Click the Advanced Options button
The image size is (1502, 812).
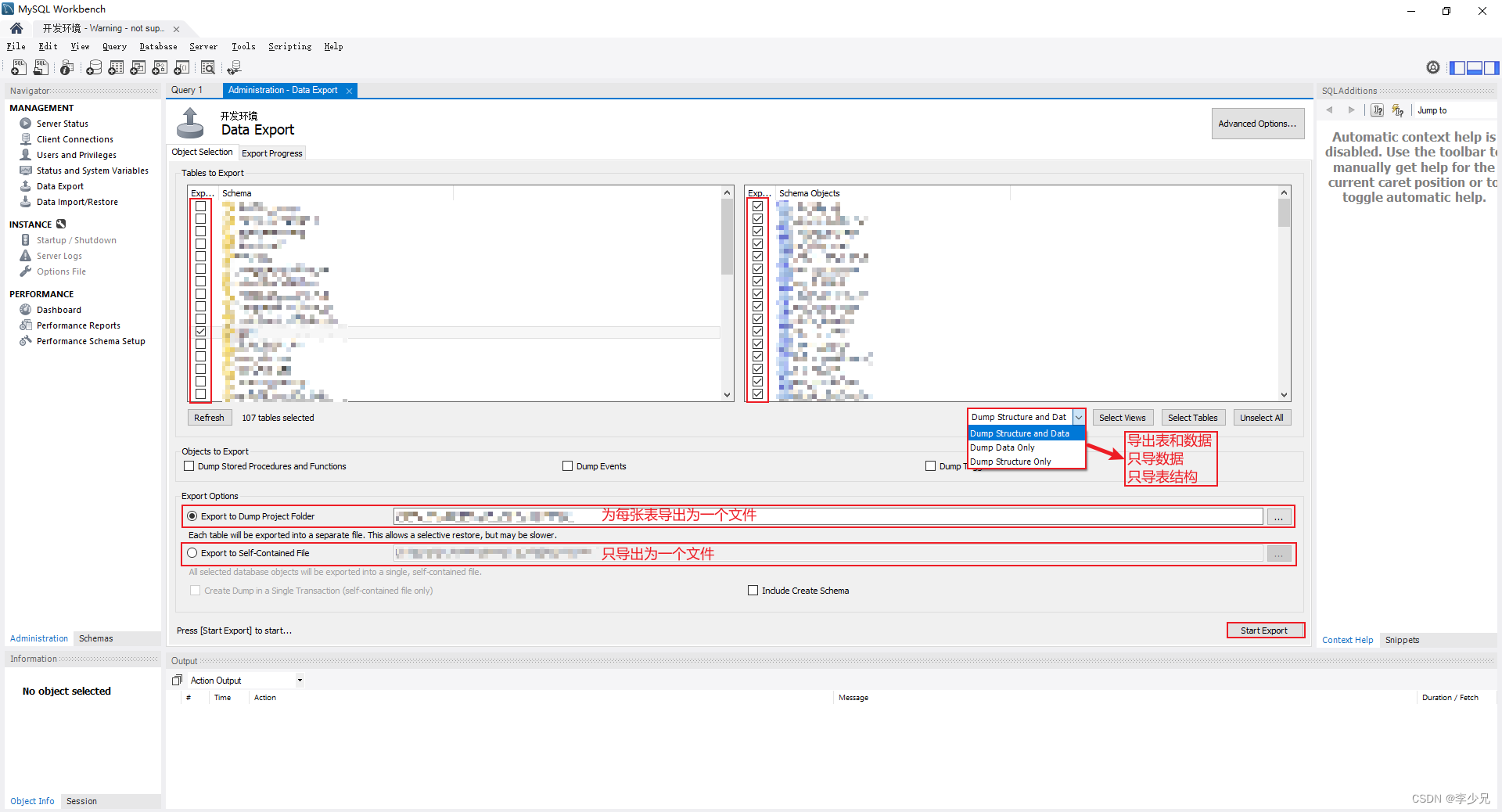click(x=1257, y=124)
